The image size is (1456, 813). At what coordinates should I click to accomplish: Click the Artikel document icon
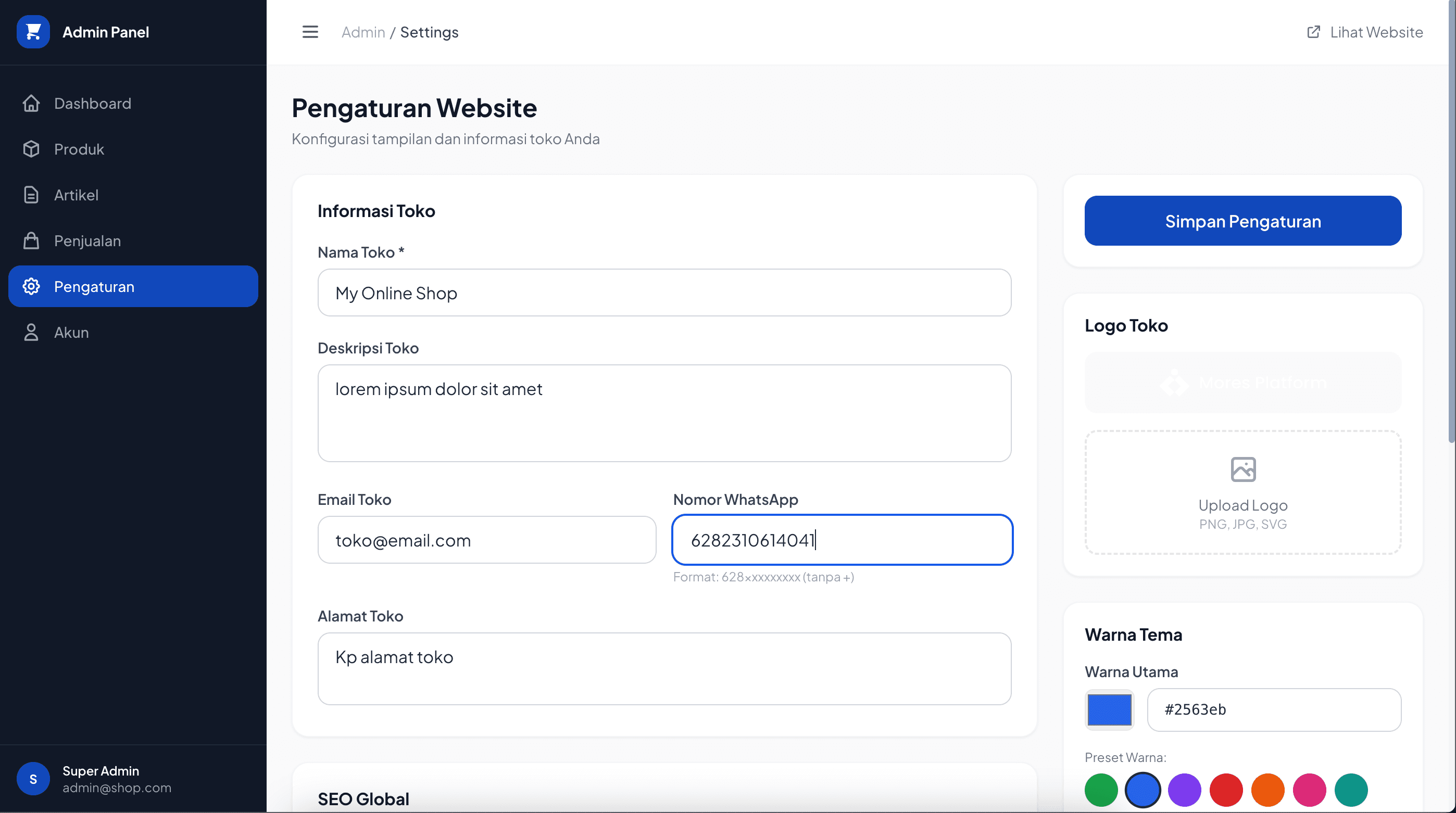point(31,195)
